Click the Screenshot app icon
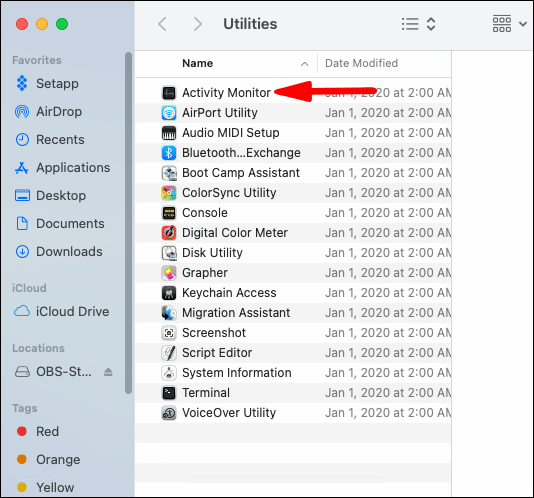 pyautogui.click(x=169, y=333)
